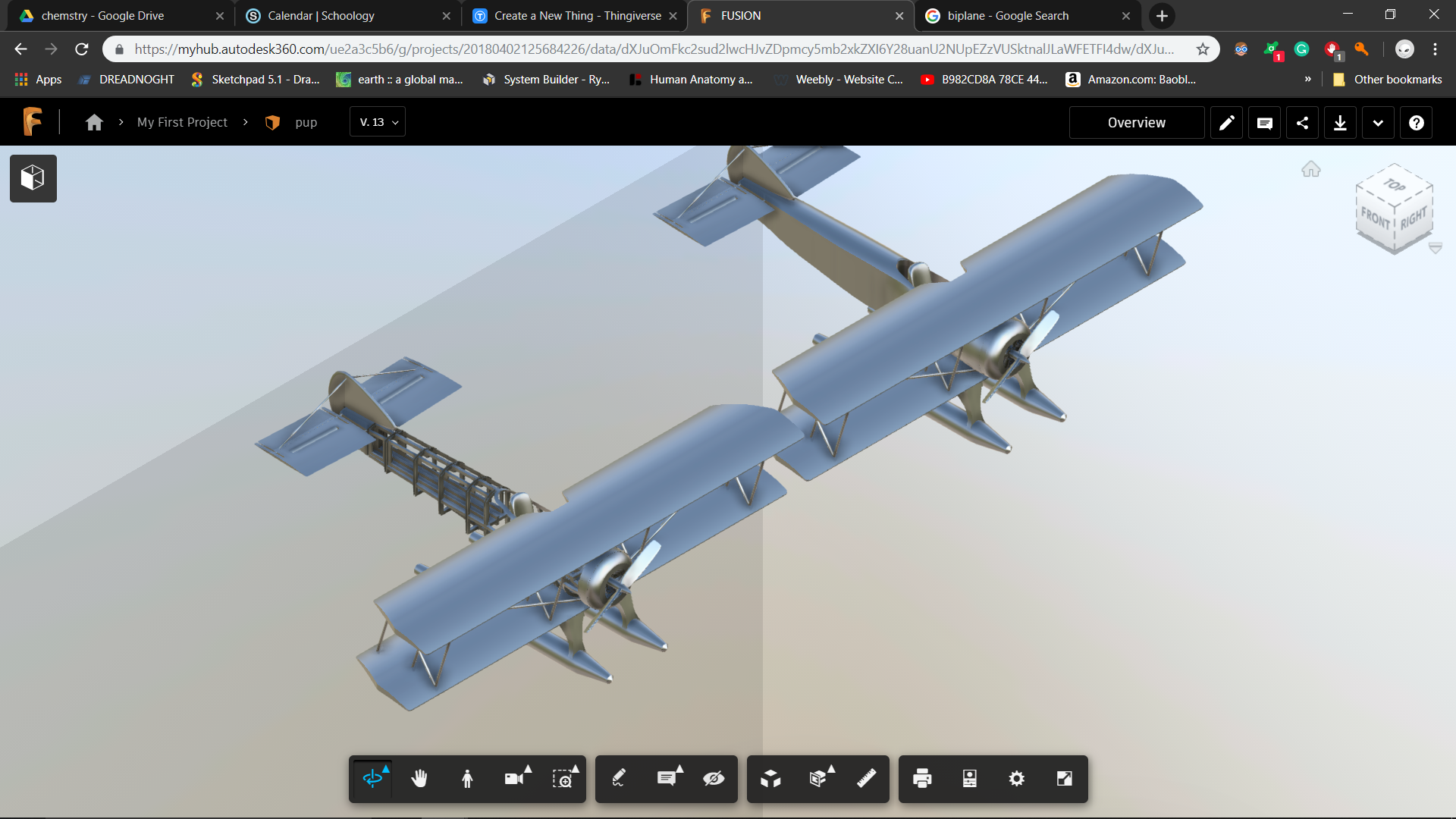
Task: Click the Edit pencil button
Action: point(1226,122)
